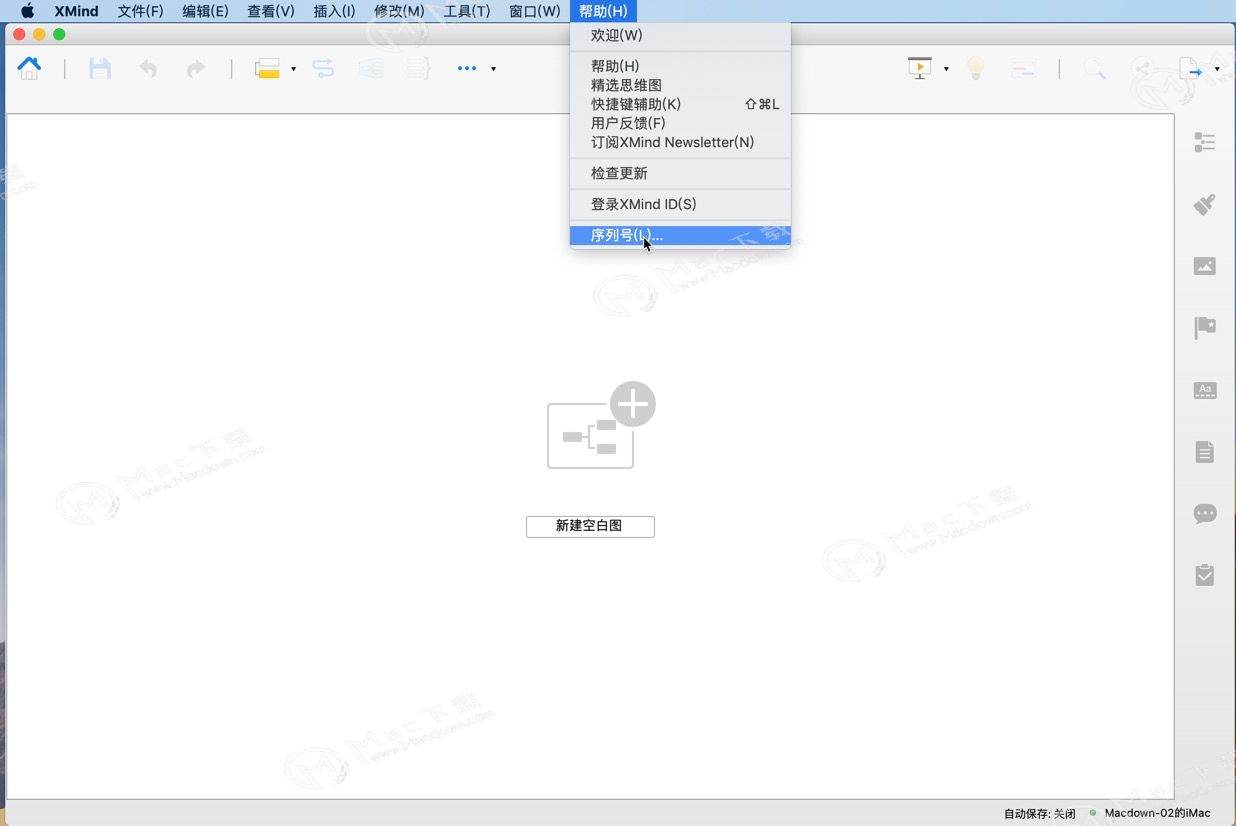Click the Brainstorming lightbulb icon

(976, 69)
